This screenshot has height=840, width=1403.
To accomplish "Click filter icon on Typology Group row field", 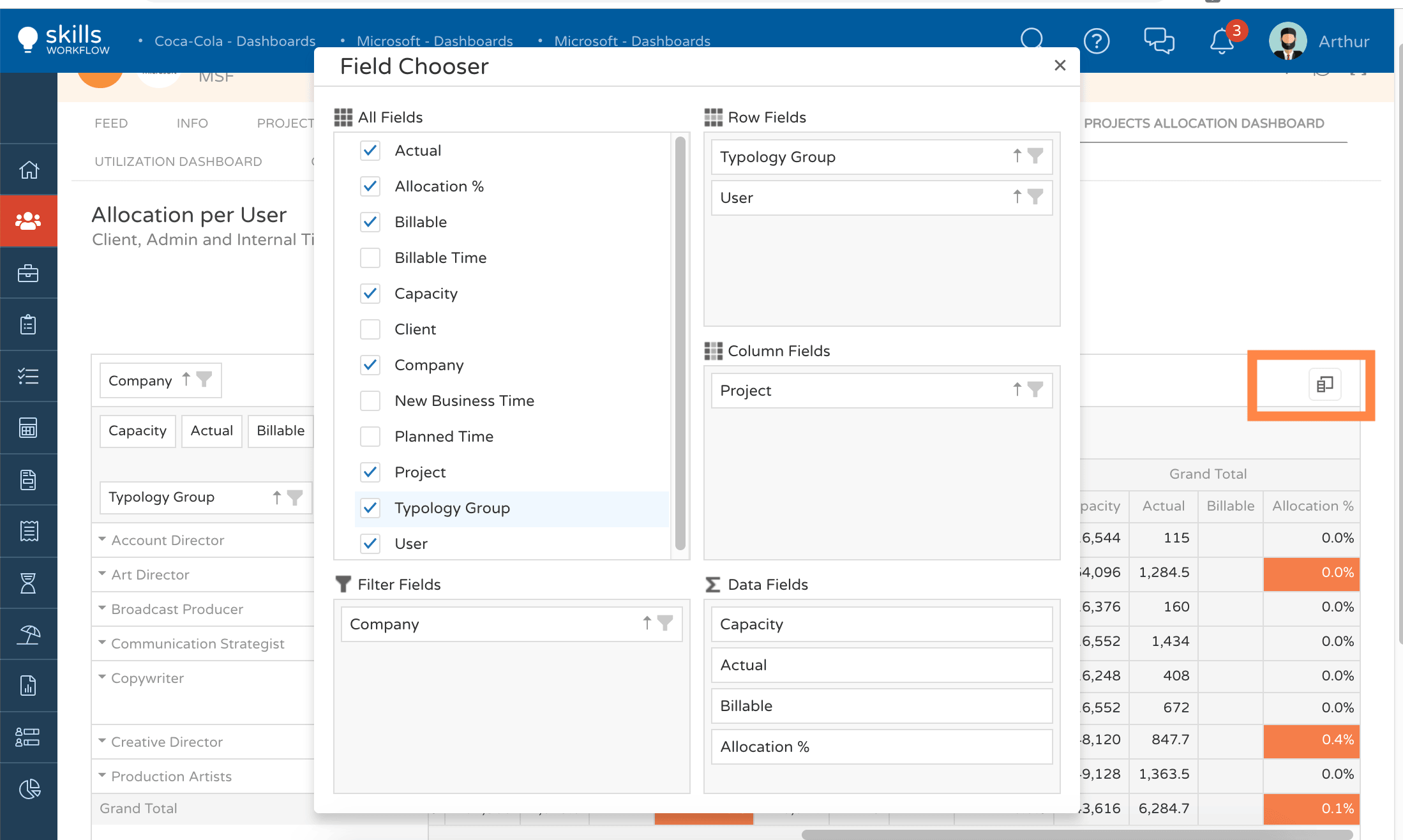I will [x=1035, y=156].
